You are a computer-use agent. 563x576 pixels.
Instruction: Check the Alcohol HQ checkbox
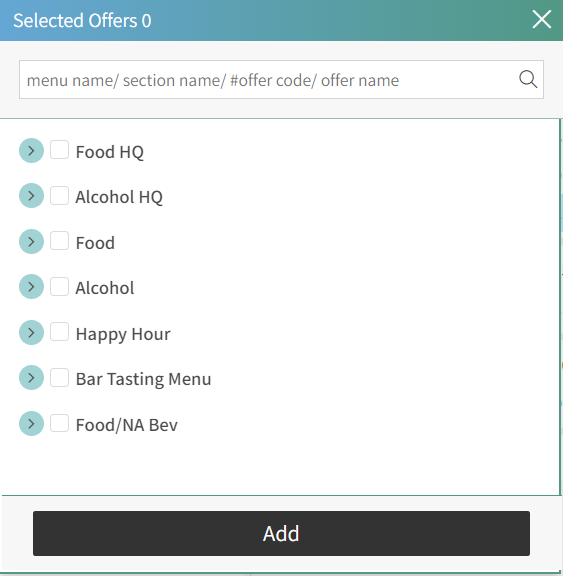59,195
